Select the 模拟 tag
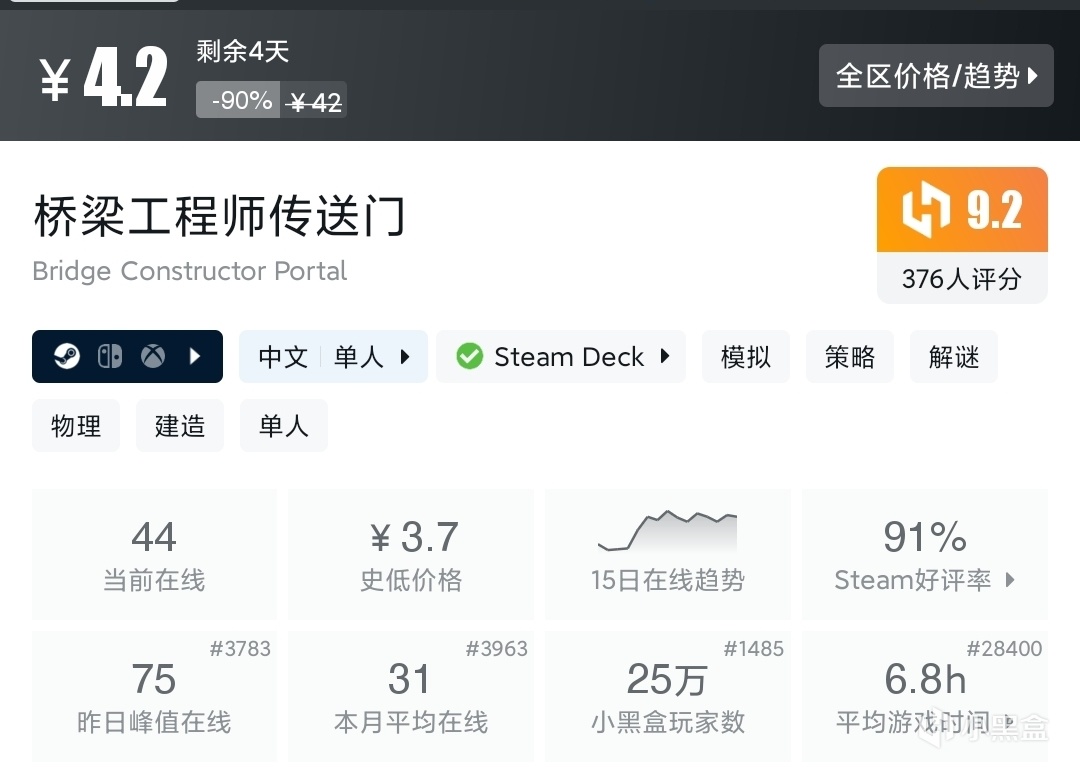Screen dimensions: 1080x767 coord(745,357)
